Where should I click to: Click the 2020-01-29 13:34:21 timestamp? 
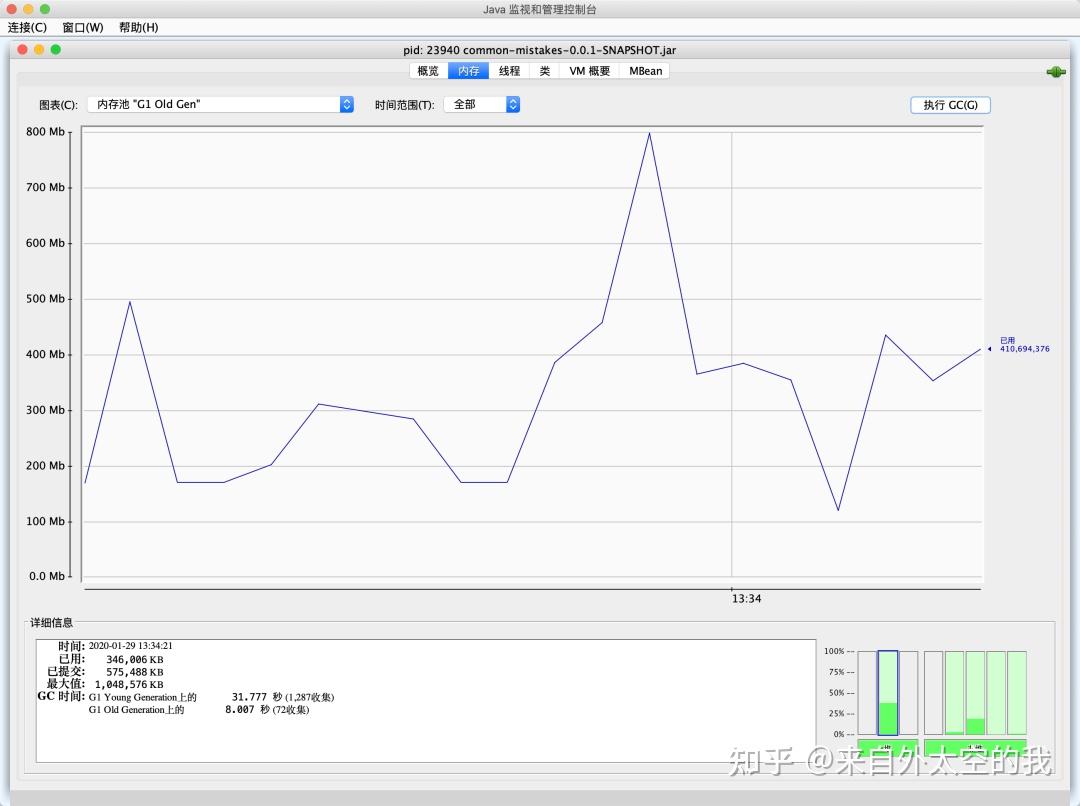(130, 645)
